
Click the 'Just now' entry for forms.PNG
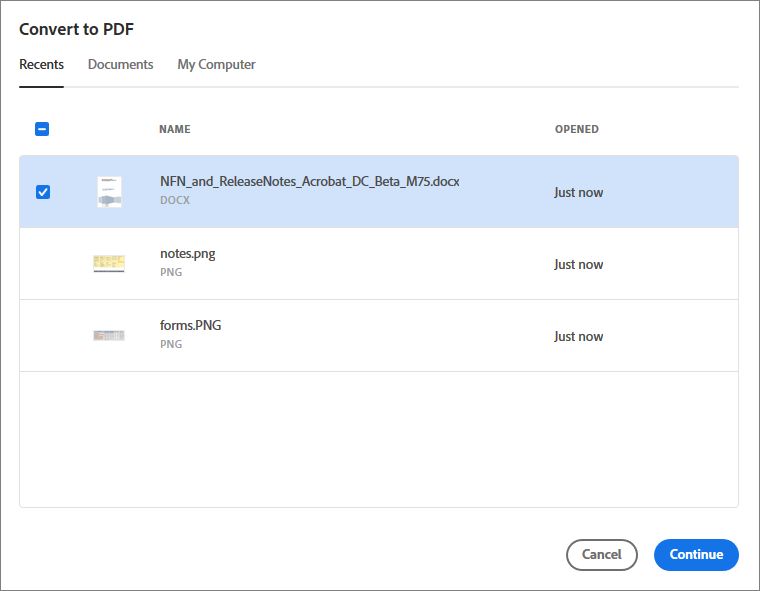(x=579, y=336)
